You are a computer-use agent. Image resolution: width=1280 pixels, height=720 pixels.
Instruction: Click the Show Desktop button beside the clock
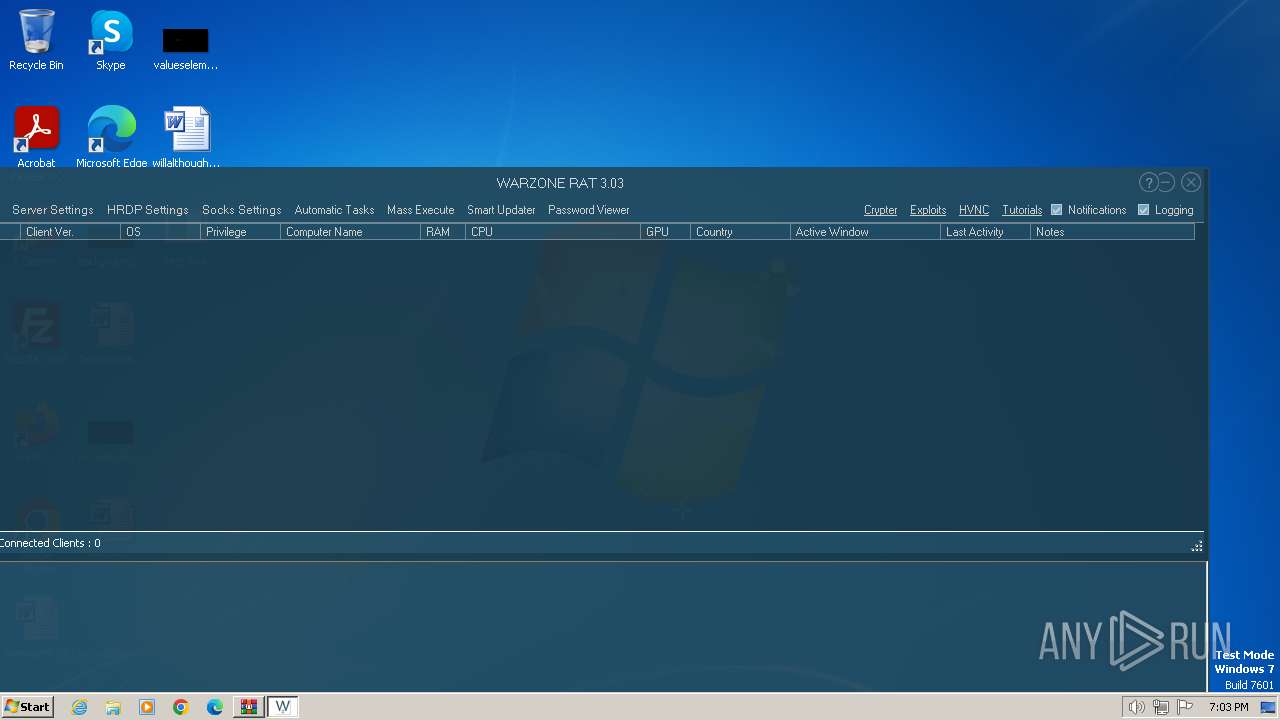1268,707
